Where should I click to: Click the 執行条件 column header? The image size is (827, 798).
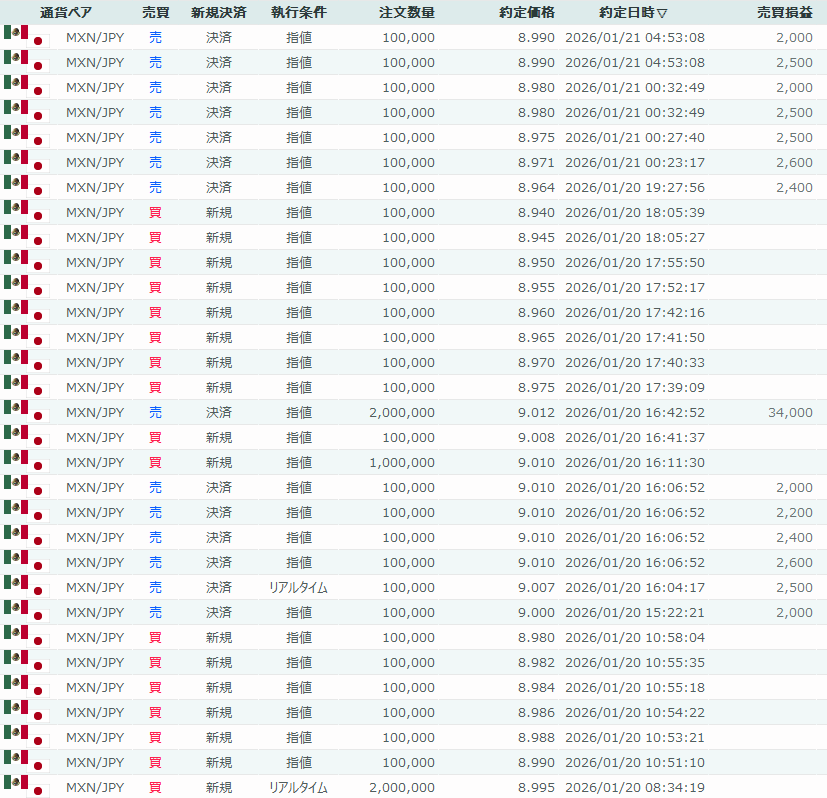coord(298,13)
